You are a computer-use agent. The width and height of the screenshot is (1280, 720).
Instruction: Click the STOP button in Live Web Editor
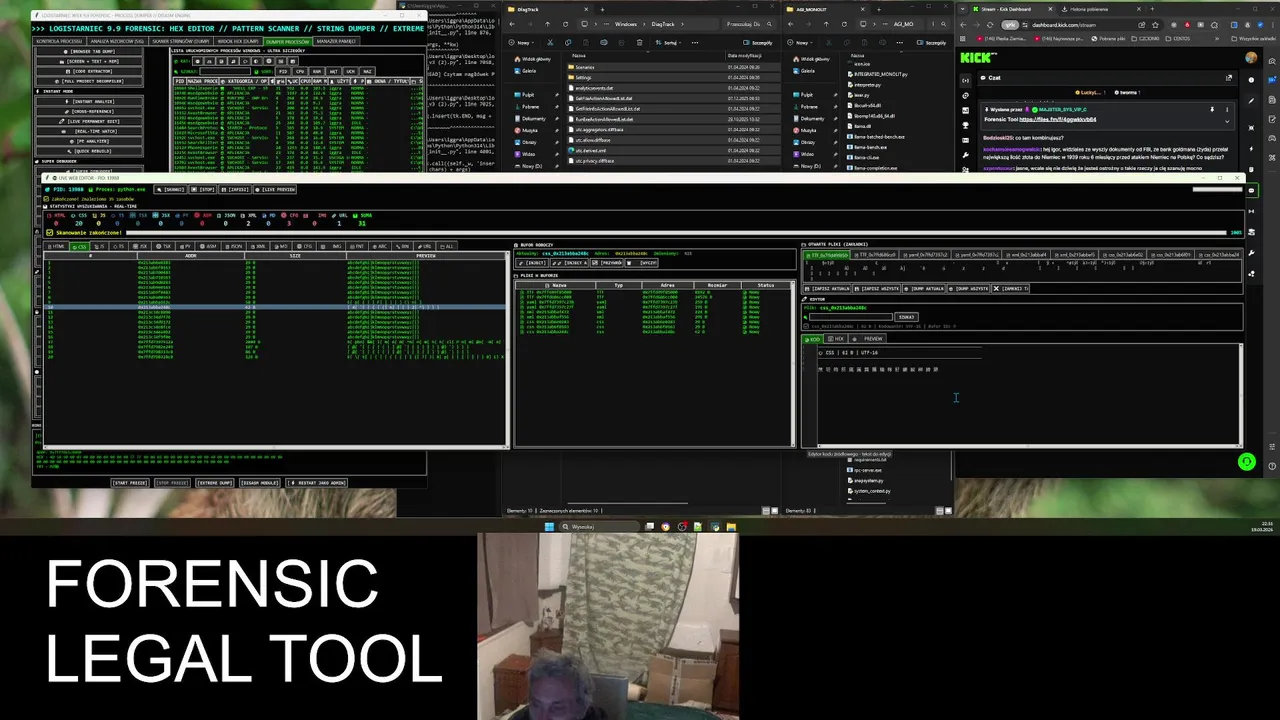pyautogui.click(x=204, y=189)
